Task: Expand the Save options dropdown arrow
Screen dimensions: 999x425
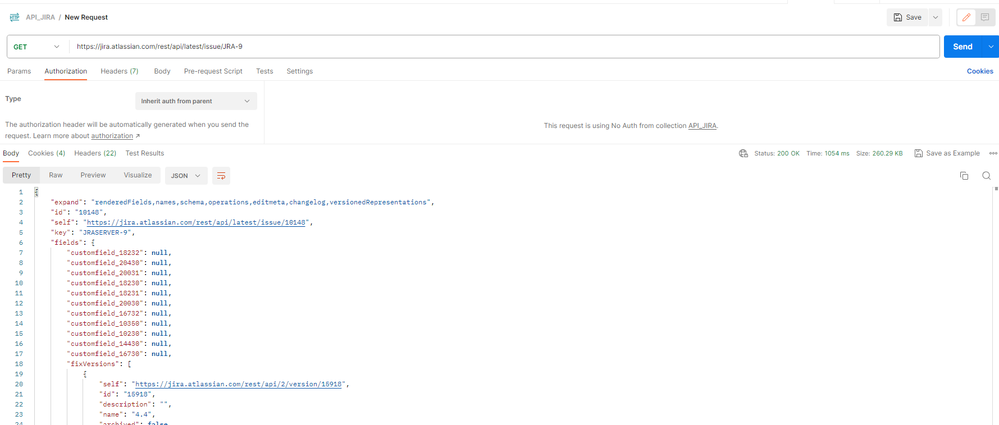Action: 935,17
